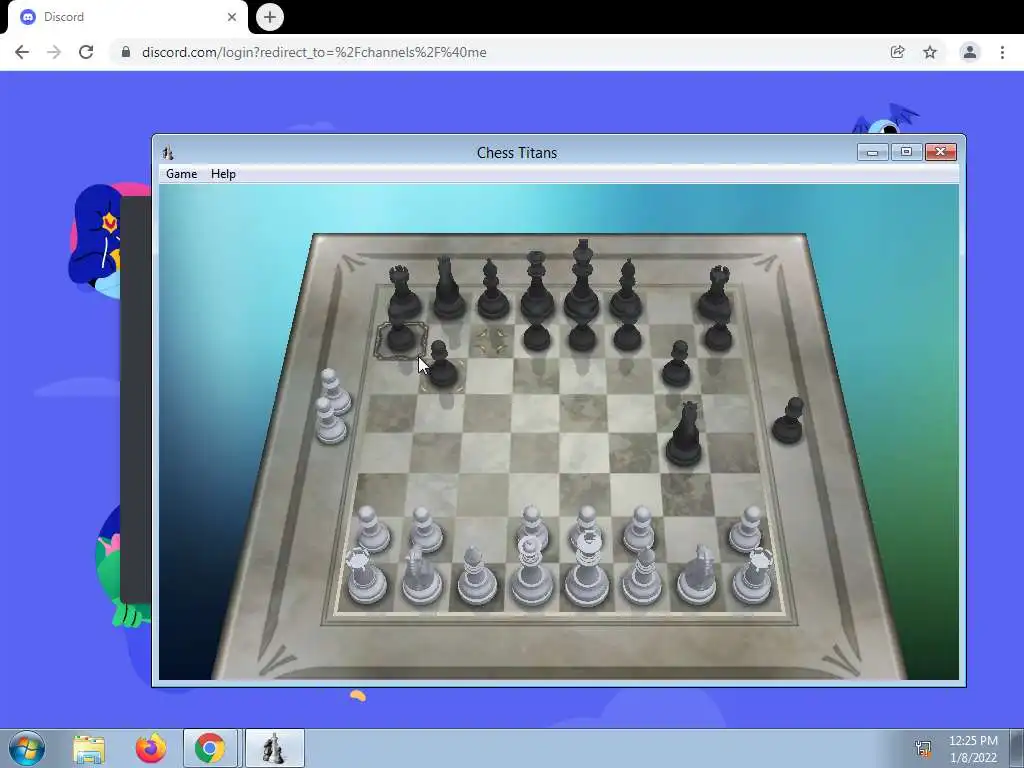Select the white bishop next to the king

(x=642, y=576)
